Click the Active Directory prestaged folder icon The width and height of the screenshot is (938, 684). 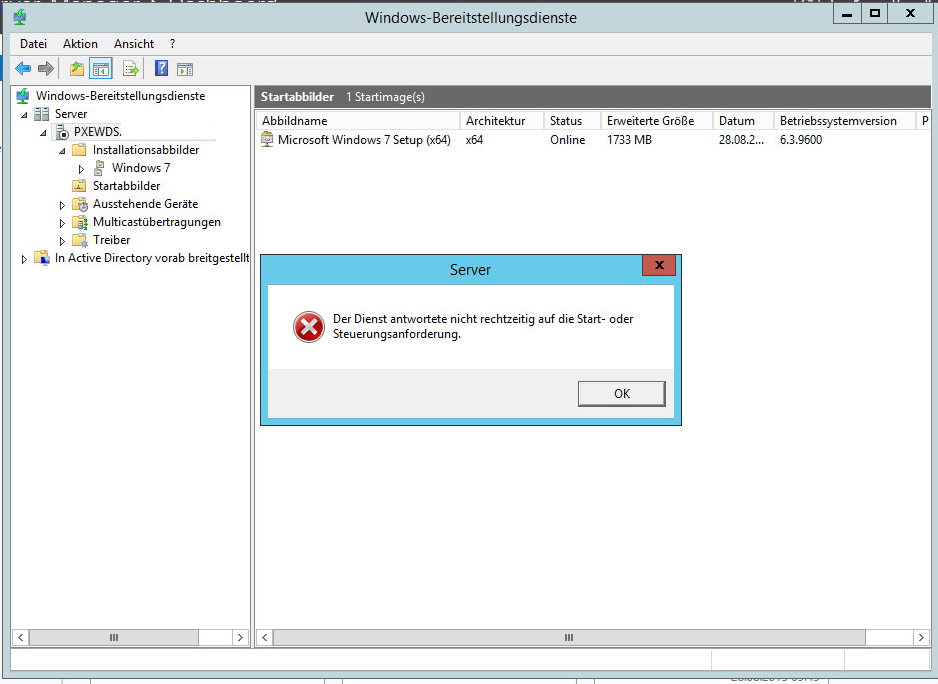pyautogui.click(x=42, y=258)
